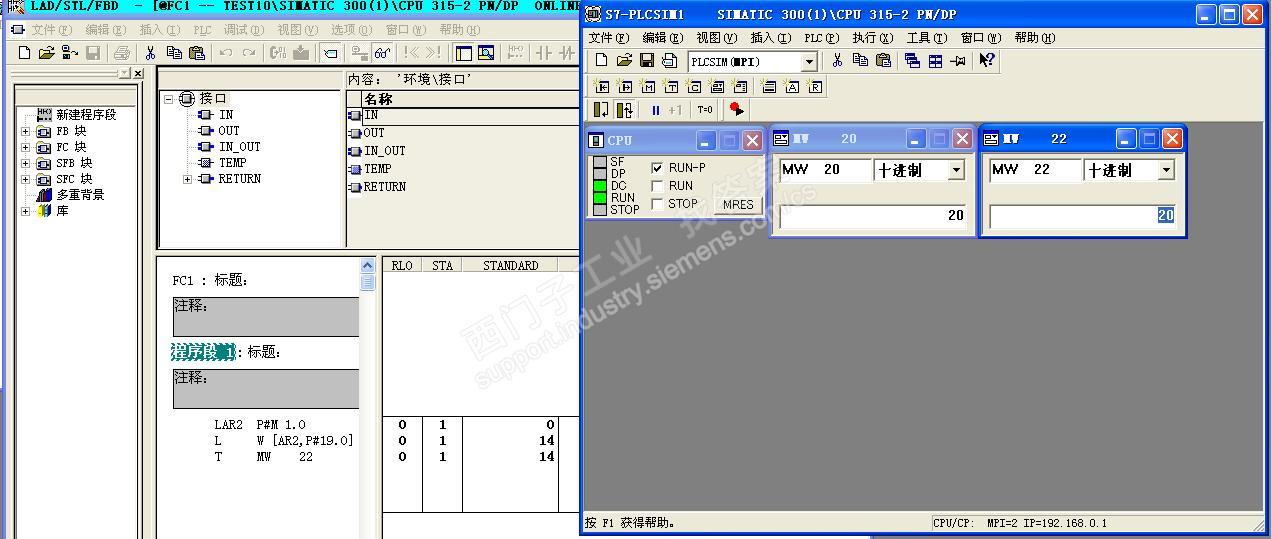Click the monitor glasses icon in LAD editor toolbar
The height and width of the screenshot is (539, 1271).
coord(382,53)
